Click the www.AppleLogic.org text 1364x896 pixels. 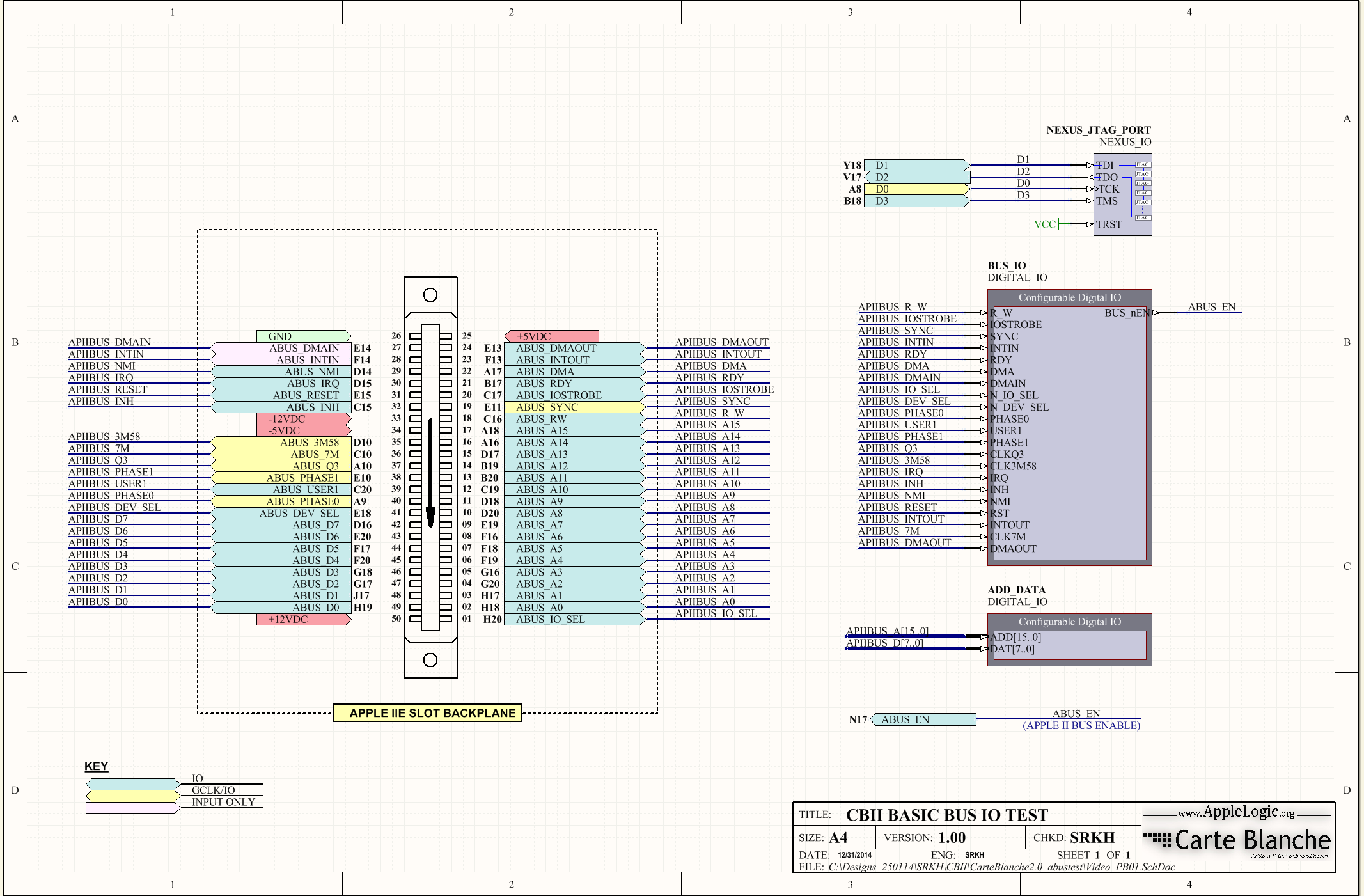tap(1236, 812)
